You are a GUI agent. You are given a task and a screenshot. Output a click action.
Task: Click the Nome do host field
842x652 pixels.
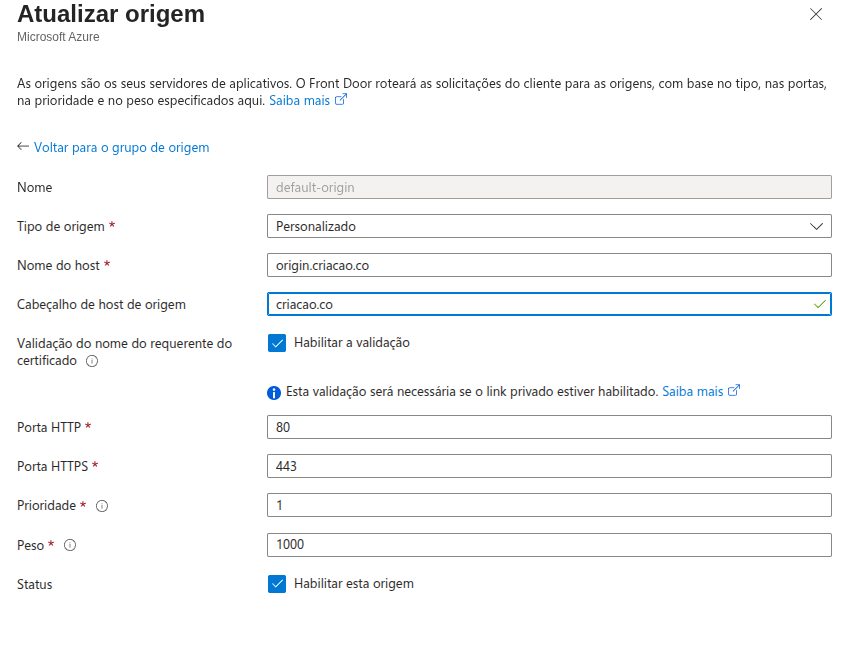[x=549, y=265]
